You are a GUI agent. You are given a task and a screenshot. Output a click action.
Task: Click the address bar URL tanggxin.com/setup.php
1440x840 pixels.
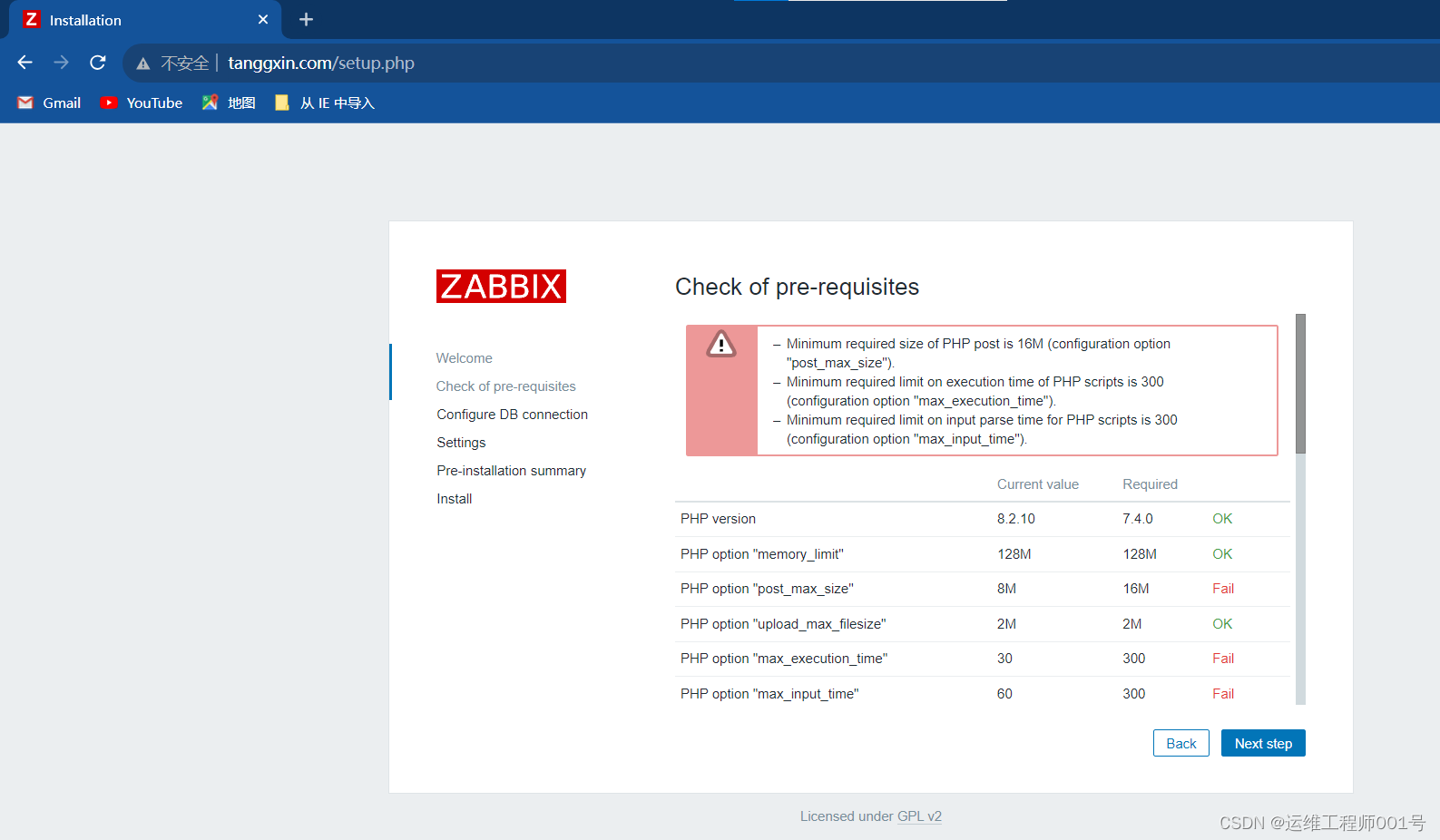(321, 63)
